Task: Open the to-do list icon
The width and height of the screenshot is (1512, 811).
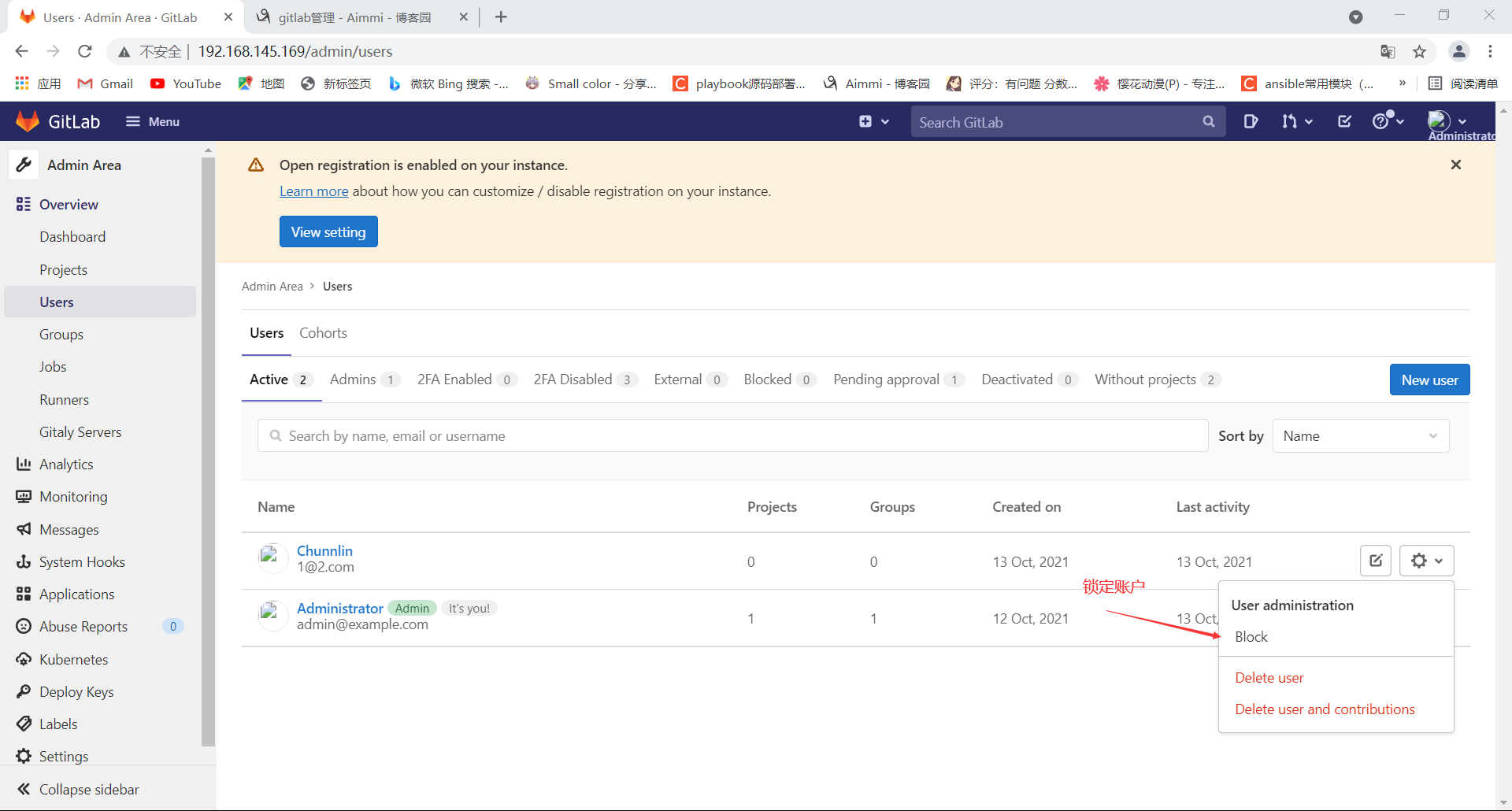Action: [x=1344, y=121]
